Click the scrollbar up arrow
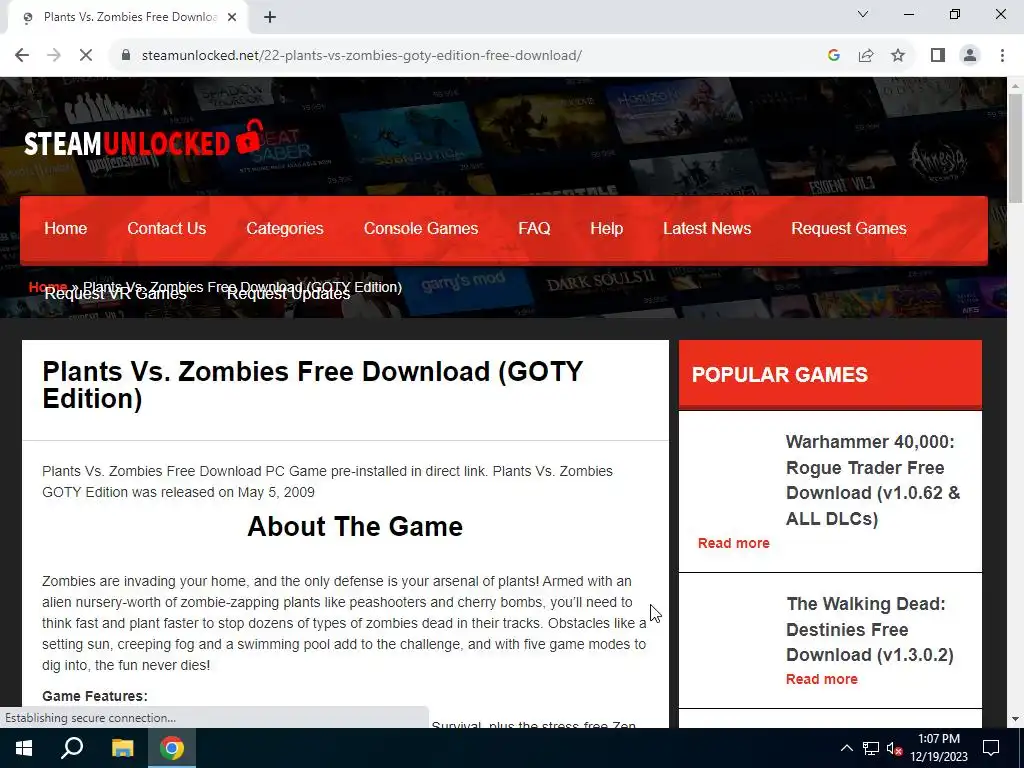This screenshot has height=768, width=1024. [1015, 86]
